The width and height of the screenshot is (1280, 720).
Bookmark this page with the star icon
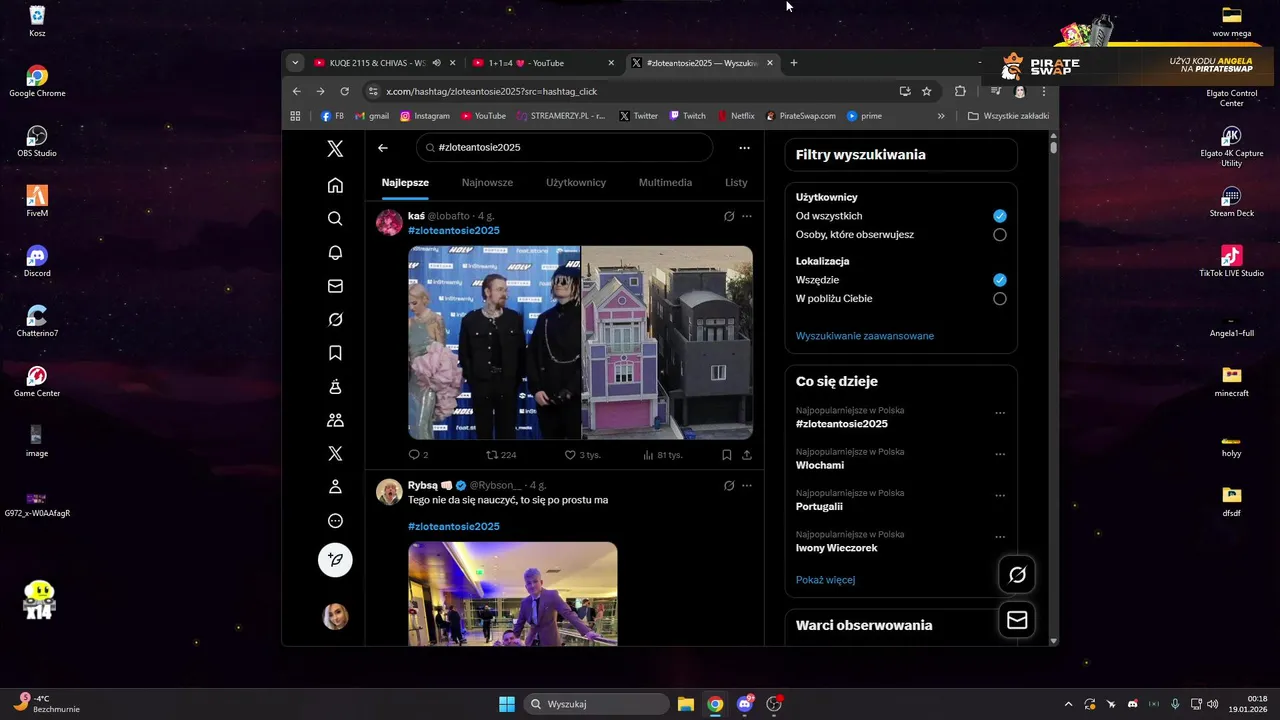click(927, 91)
